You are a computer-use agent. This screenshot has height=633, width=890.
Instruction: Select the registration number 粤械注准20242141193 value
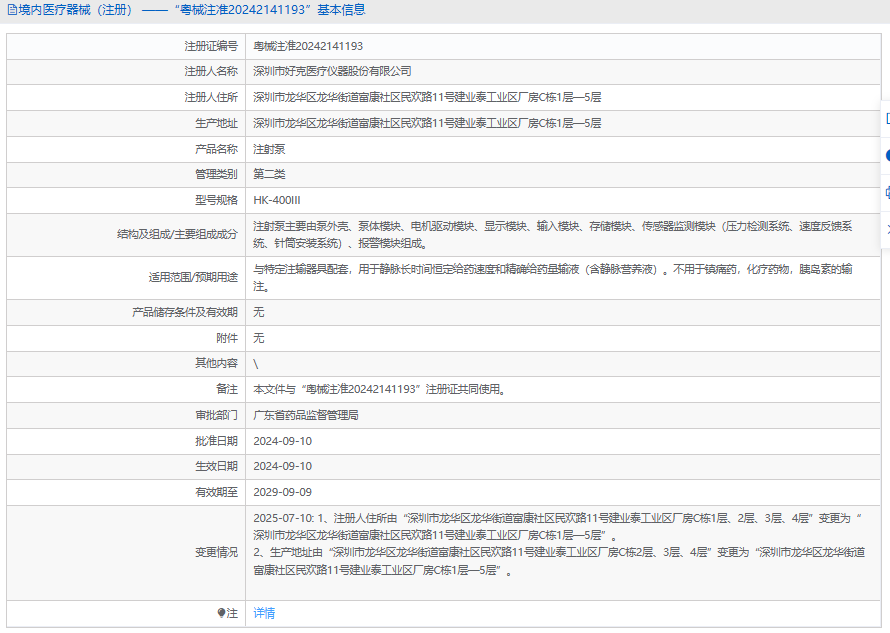[308, 46]
